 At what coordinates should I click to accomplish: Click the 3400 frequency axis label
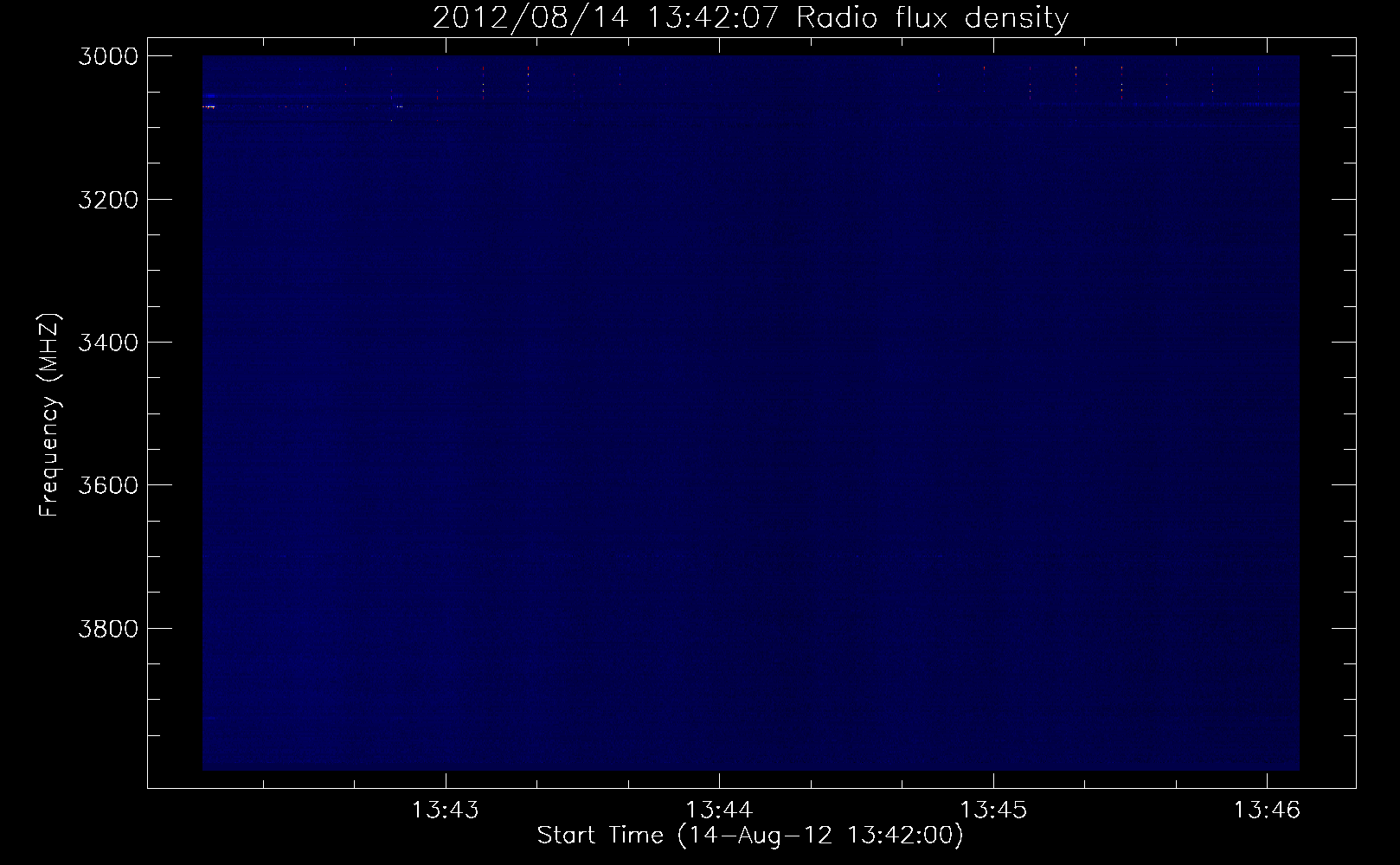click(107, 342)
